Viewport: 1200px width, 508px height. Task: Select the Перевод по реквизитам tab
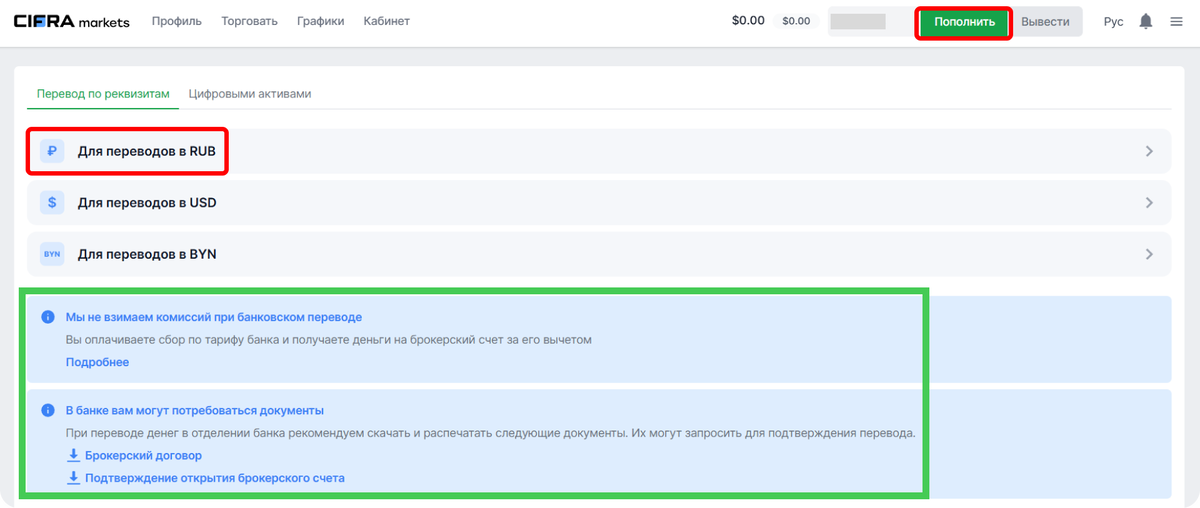[x=96, y=94]
